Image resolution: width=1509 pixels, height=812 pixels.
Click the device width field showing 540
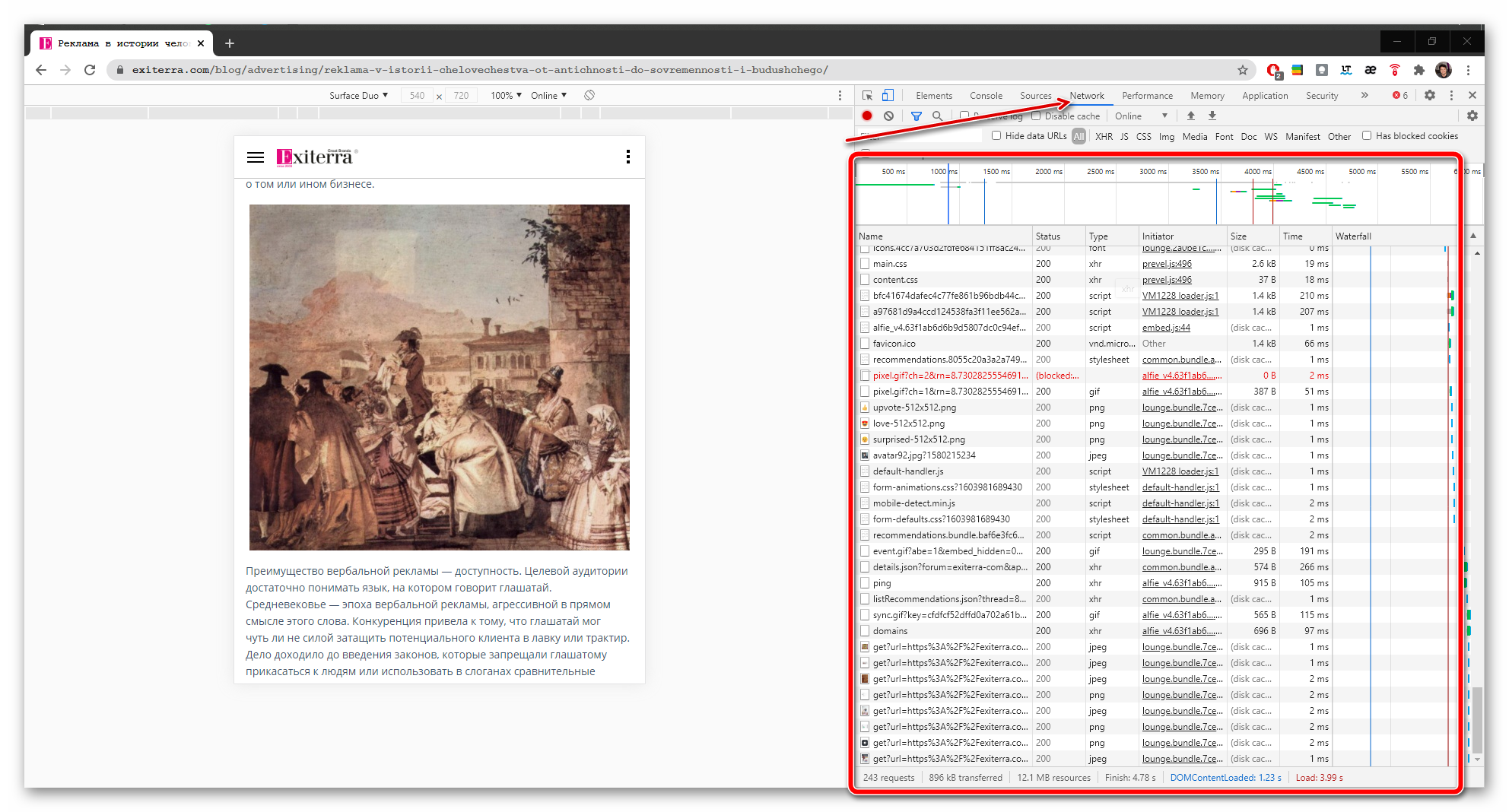coord(417,95)
